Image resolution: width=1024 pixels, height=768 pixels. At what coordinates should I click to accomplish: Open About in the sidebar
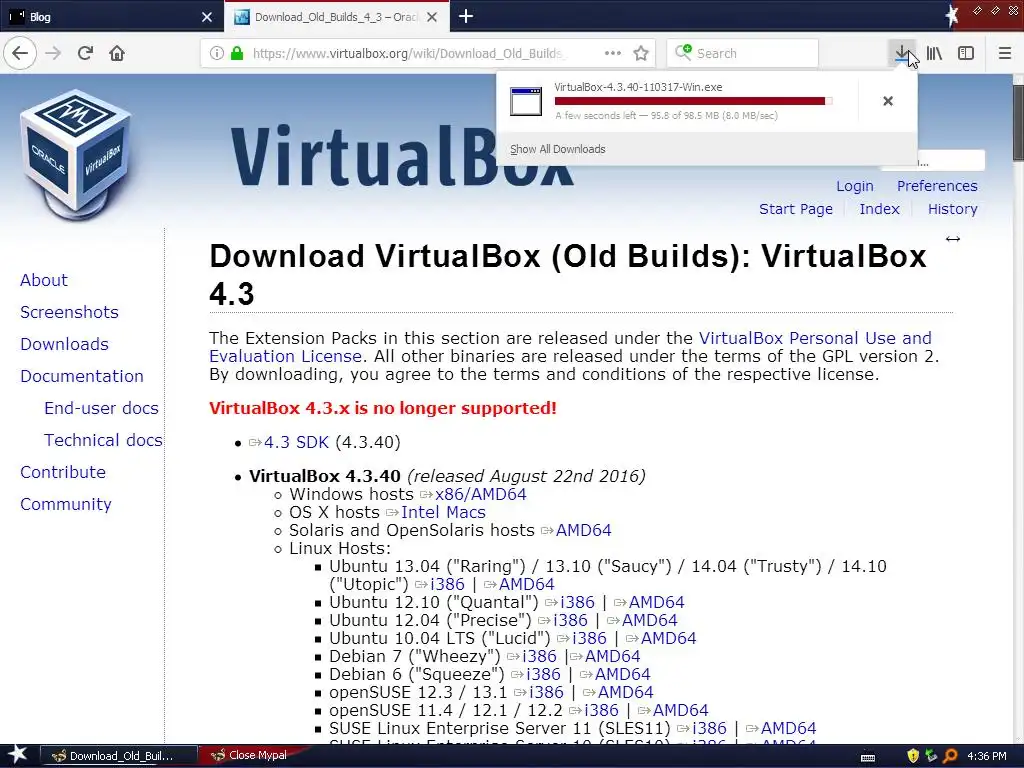pyautogui.click(x=44, y=280)
